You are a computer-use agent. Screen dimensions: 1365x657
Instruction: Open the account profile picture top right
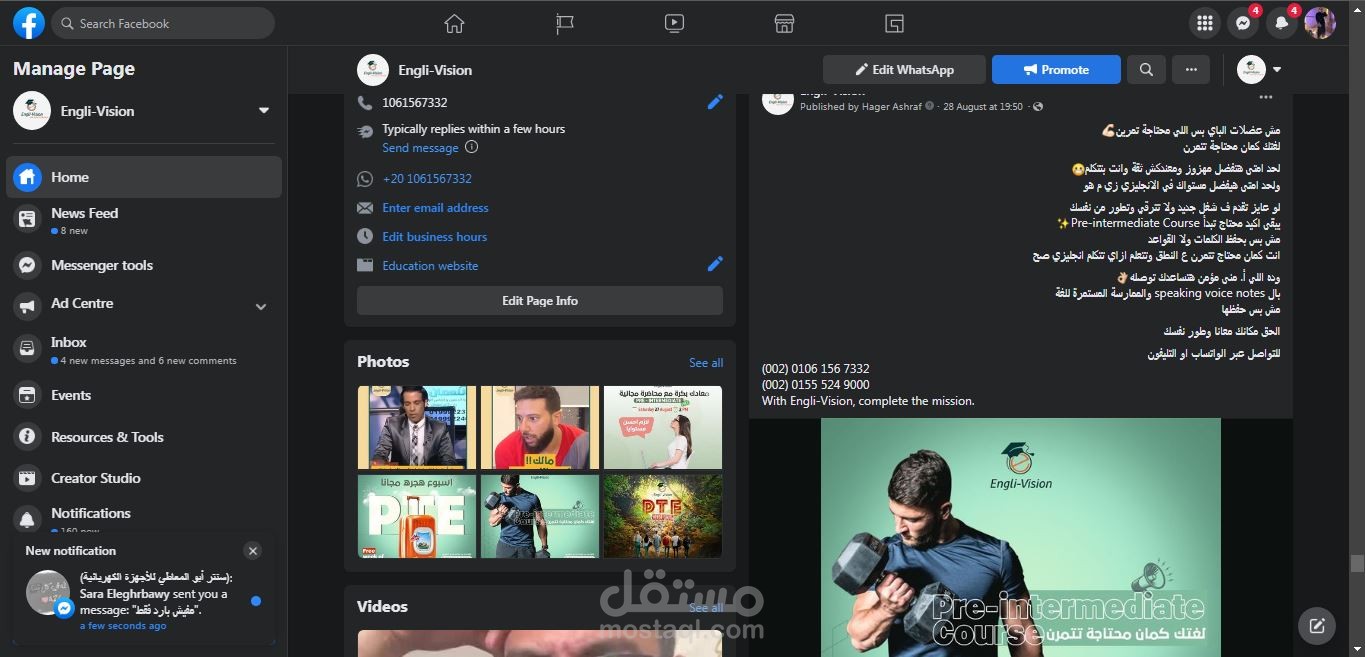tap(1320, 23)
